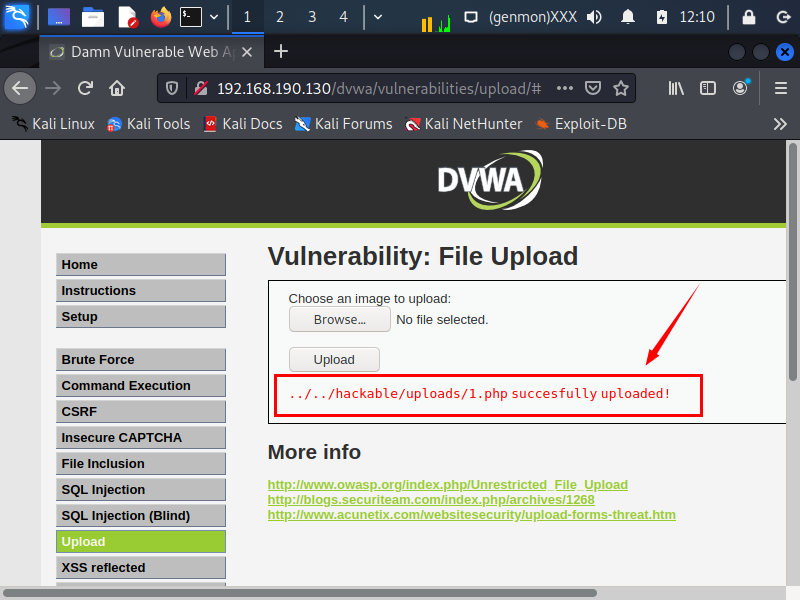
Task: Go to the Firefox home page
Action: pos(117,88)
